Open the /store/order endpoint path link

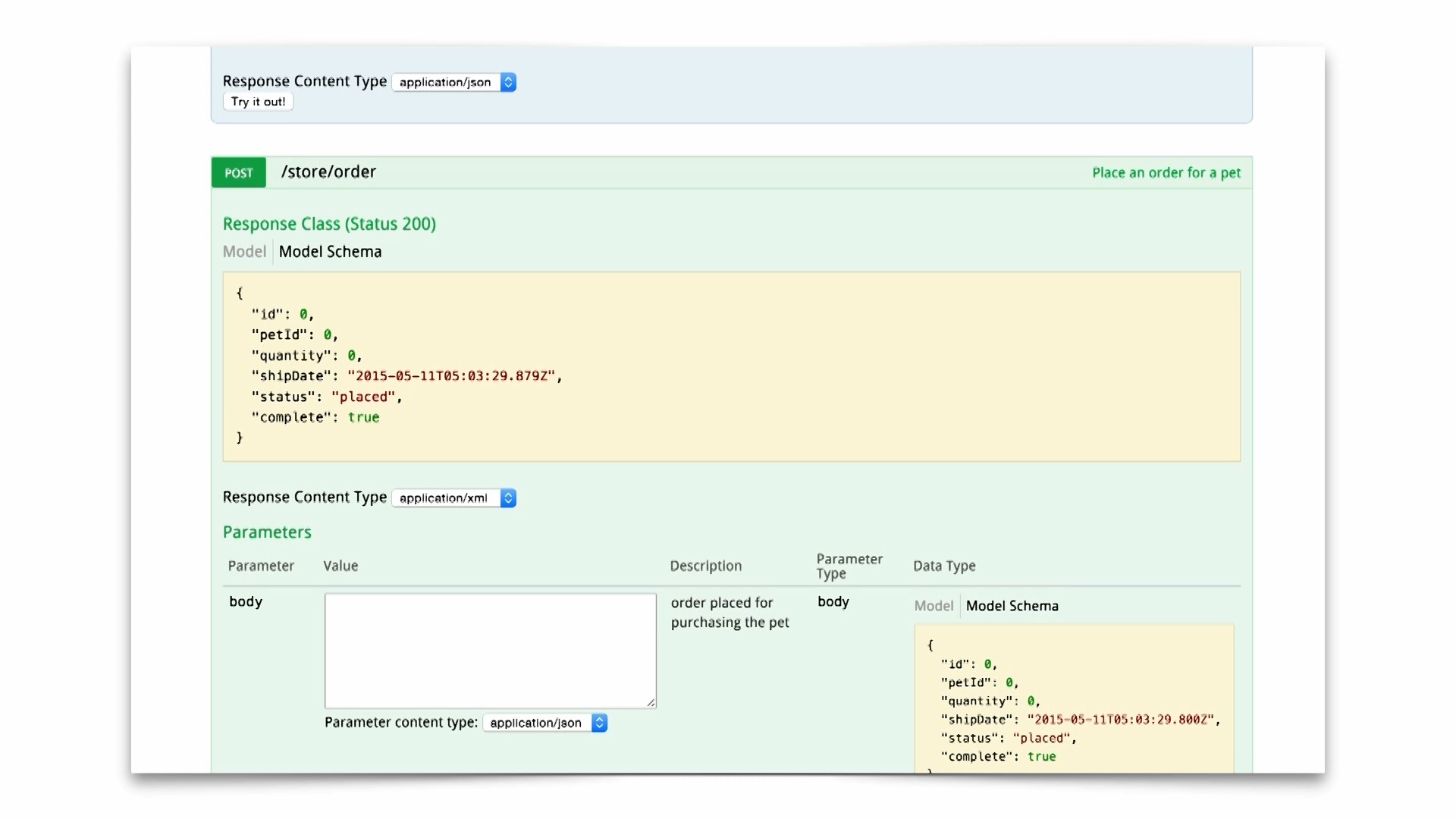point(328,172)
